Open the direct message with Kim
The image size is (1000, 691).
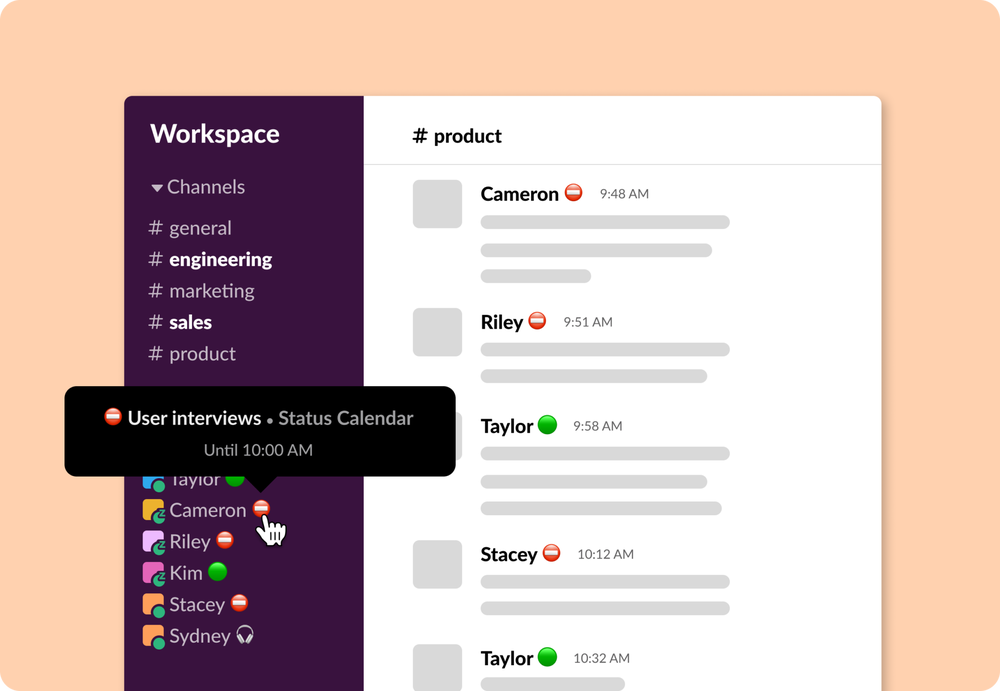186,573
